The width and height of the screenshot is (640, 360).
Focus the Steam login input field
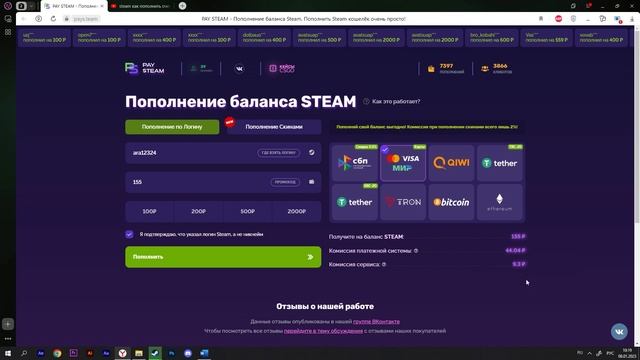coord(223,153)
